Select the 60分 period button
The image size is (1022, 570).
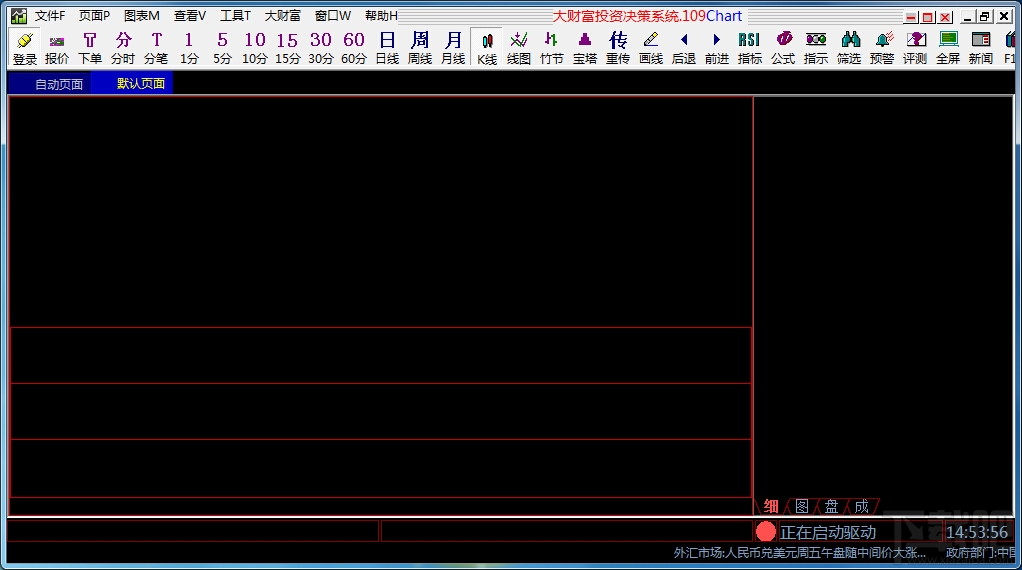(x=354, y=48)
